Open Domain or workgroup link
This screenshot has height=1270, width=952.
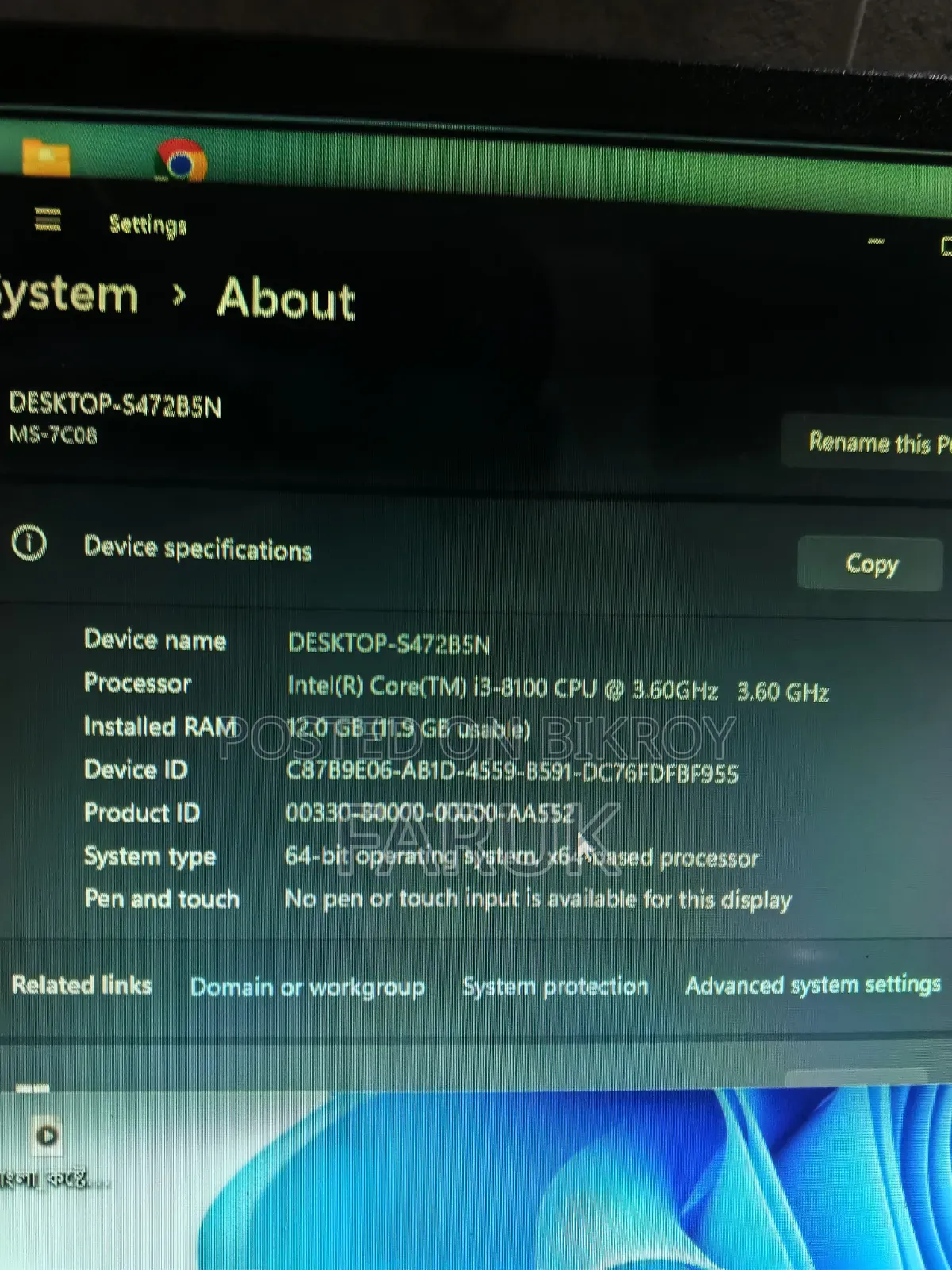pyautogui.click(x=307, y=987)
